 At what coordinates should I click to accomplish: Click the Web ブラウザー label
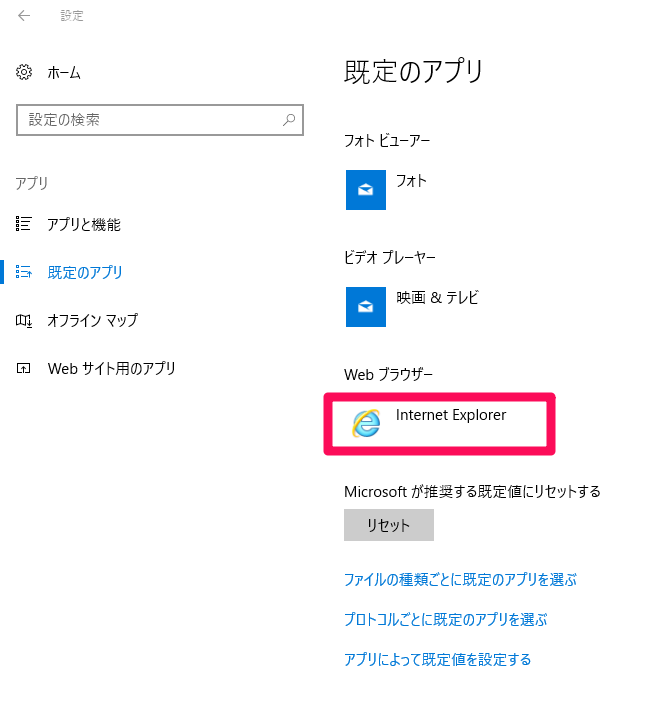pyautogui.click(x=388, y=374)
